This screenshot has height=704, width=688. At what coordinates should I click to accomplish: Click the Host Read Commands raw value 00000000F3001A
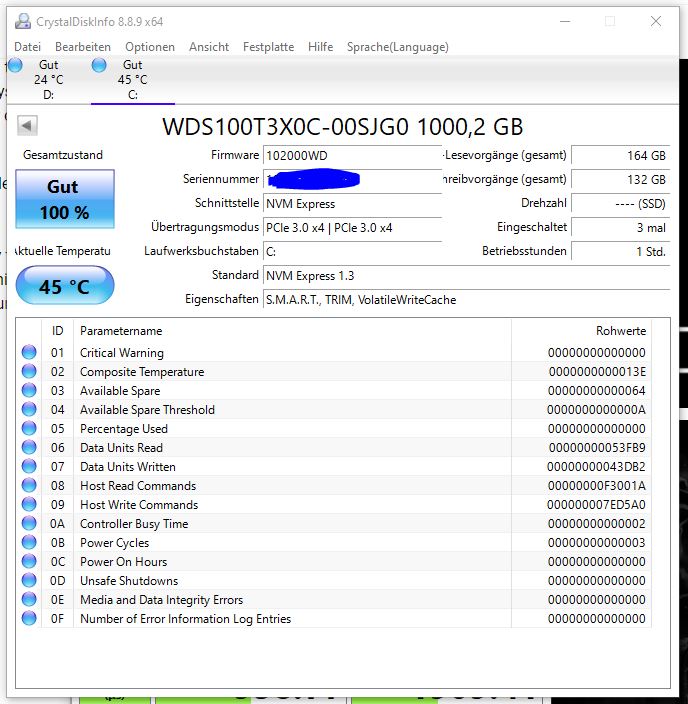(x=597, y=486)
